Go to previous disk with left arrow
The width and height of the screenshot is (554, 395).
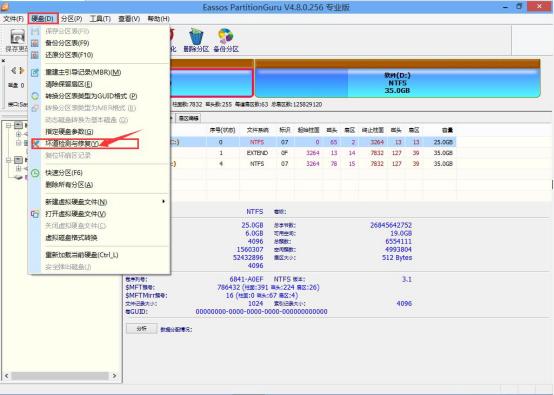pos(13,71)
